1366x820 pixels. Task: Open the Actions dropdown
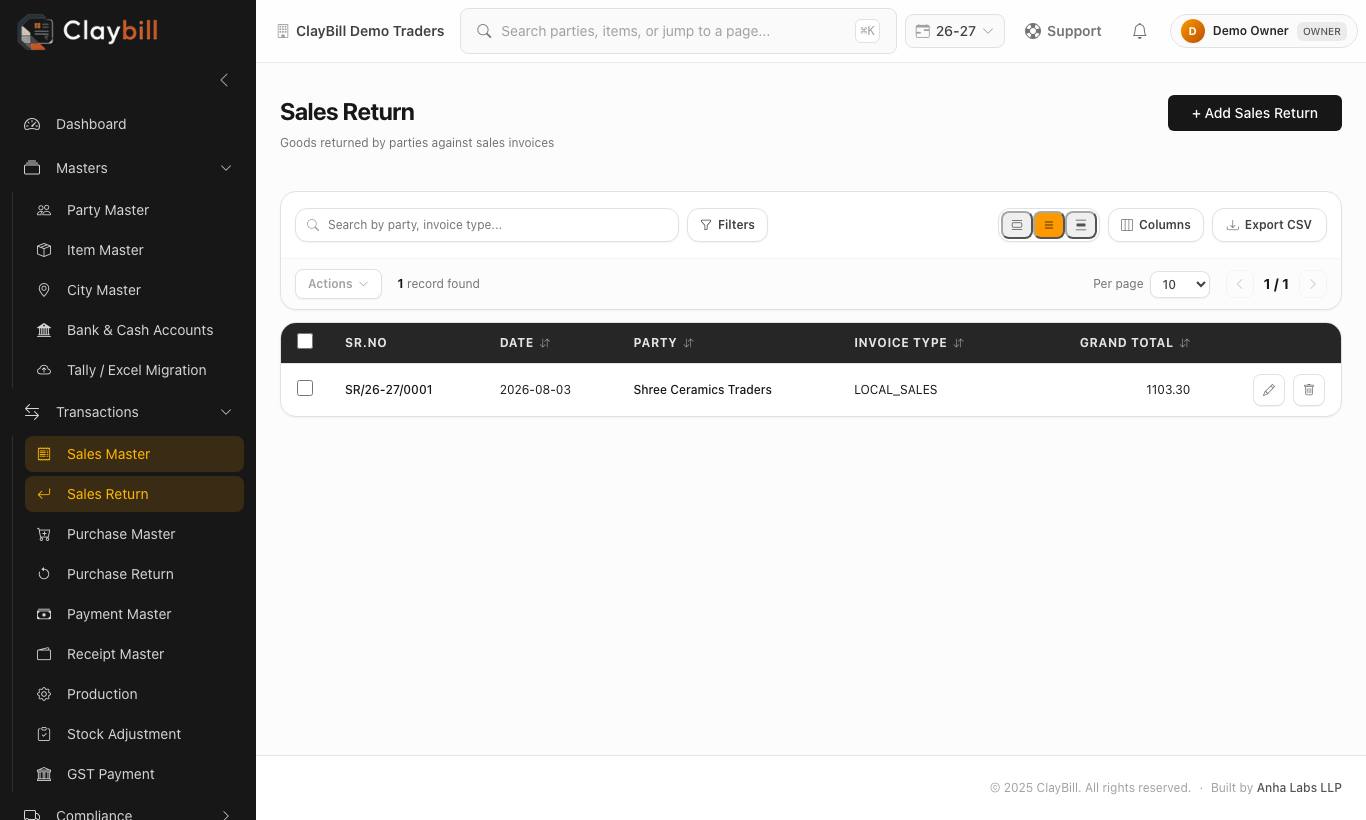pos(338,284)
